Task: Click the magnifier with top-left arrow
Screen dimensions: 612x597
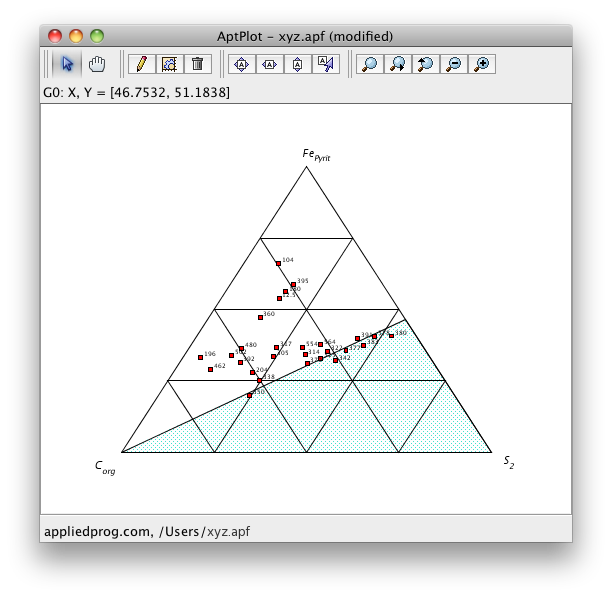Action: [425, 64]
